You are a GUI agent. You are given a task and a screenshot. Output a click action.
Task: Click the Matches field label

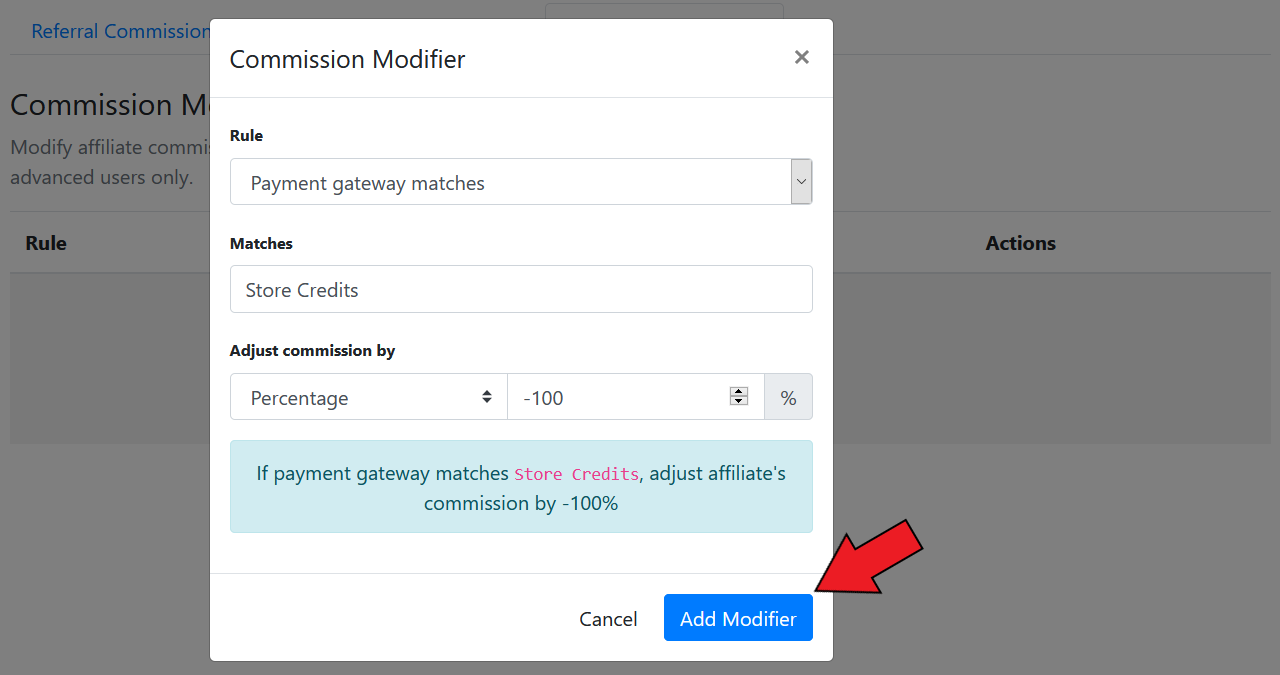click(x=261, y=243)
